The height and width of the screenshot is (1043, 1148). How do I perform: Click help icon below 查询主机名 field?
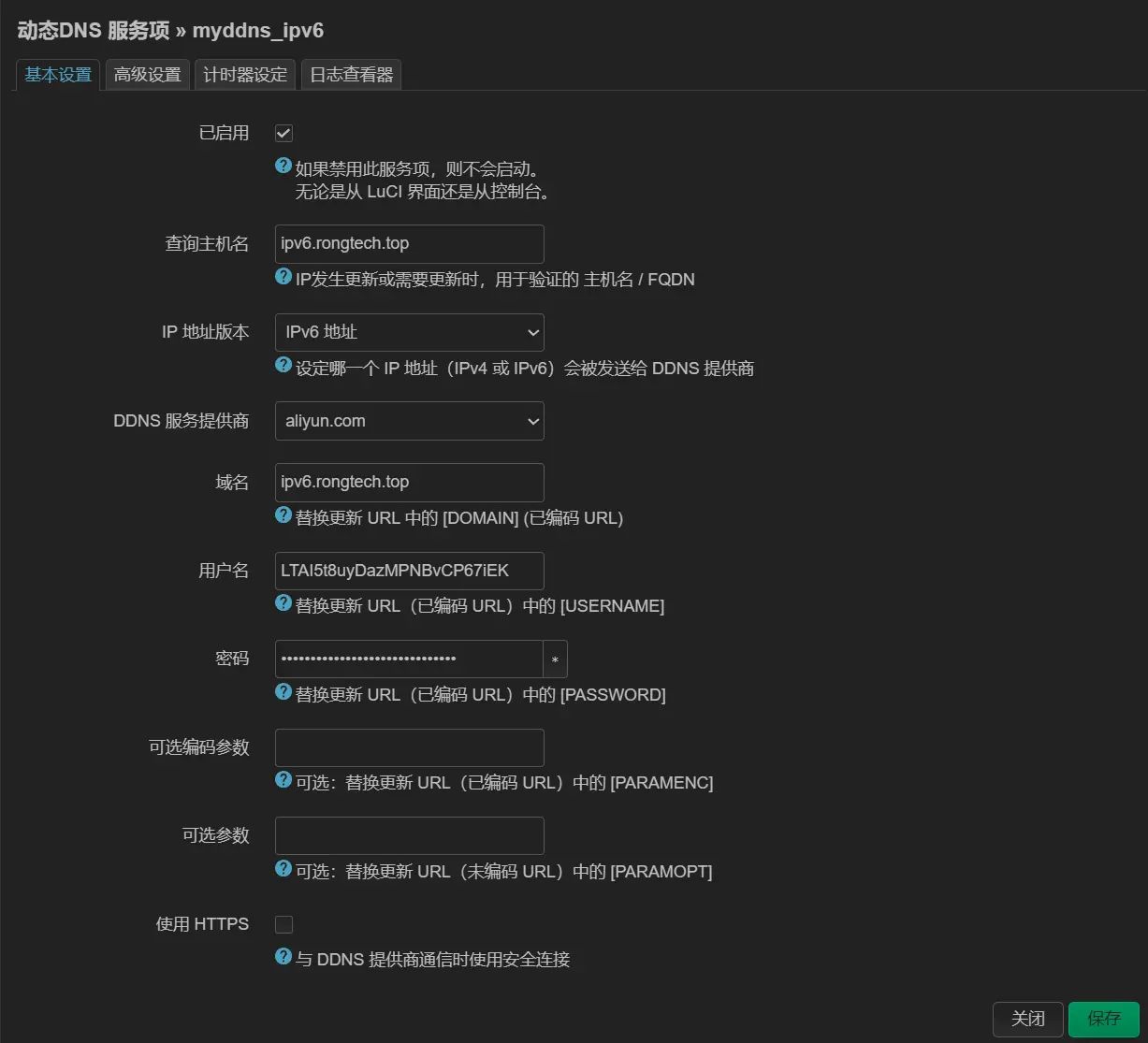pyautogui.click(x=283, y=277)
